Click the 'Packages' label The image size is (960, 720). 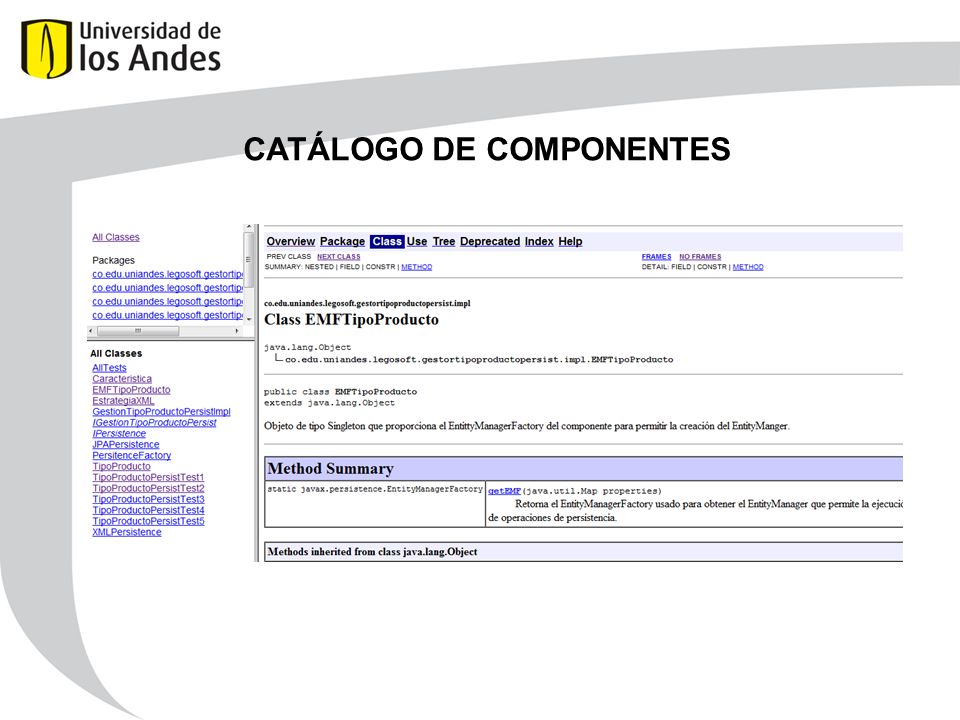pos(113,260)
